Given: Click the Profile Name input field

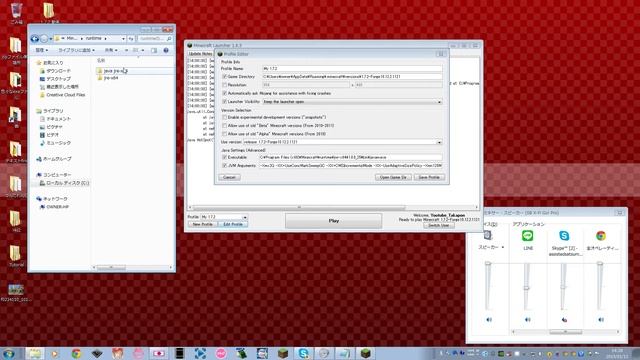Looking at the screenshot, I should [352, 69].
